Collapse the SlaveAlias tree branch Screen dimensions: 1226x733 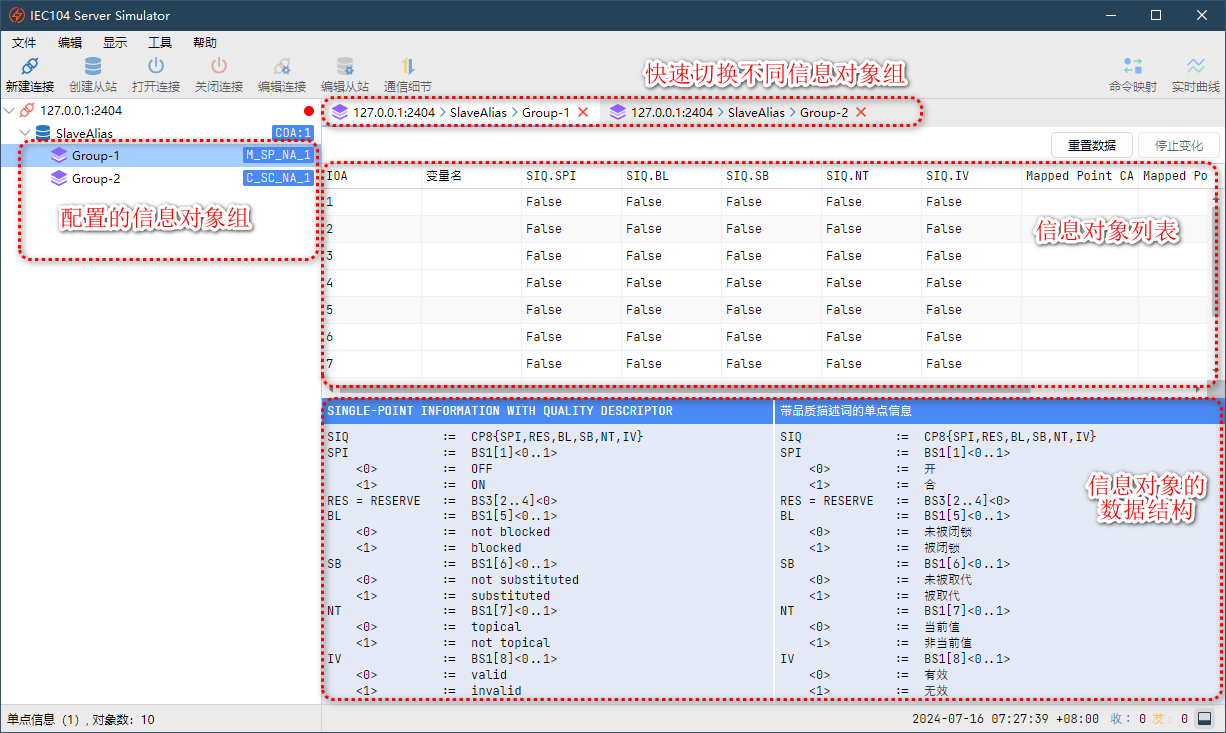tap(26, 133)
